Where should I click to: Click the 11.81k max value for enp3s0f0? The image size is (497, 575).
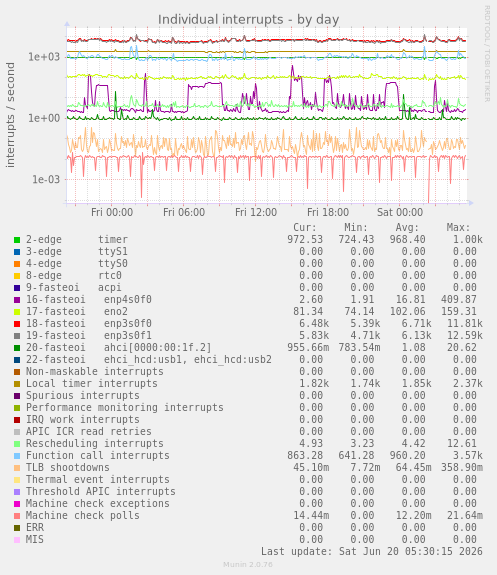click(x=465, y=324)
